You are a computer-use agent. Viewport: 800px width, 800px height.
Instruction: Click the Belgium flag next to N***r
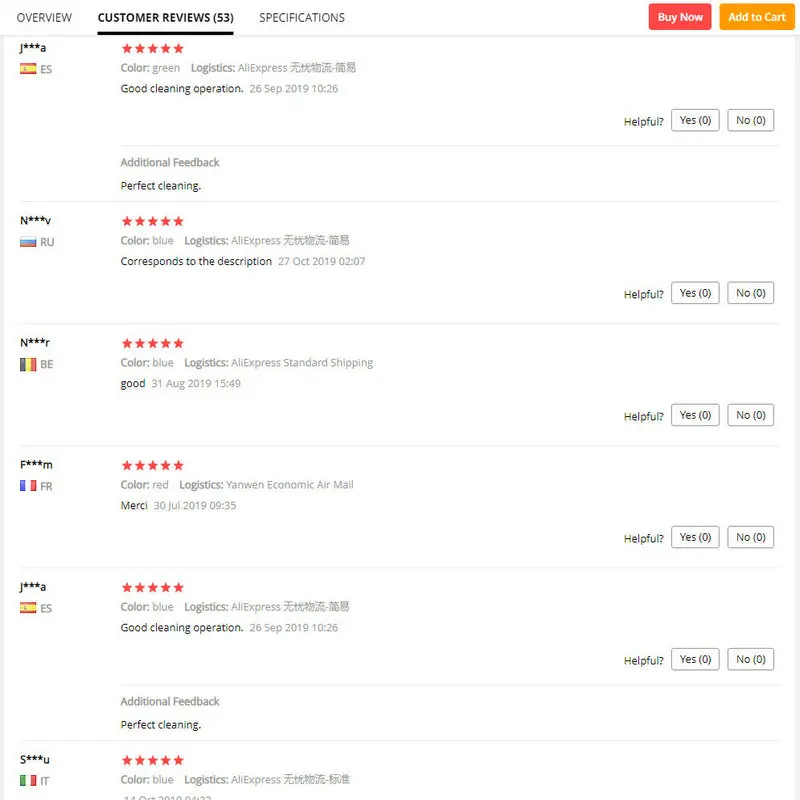(x=28, y=364)
